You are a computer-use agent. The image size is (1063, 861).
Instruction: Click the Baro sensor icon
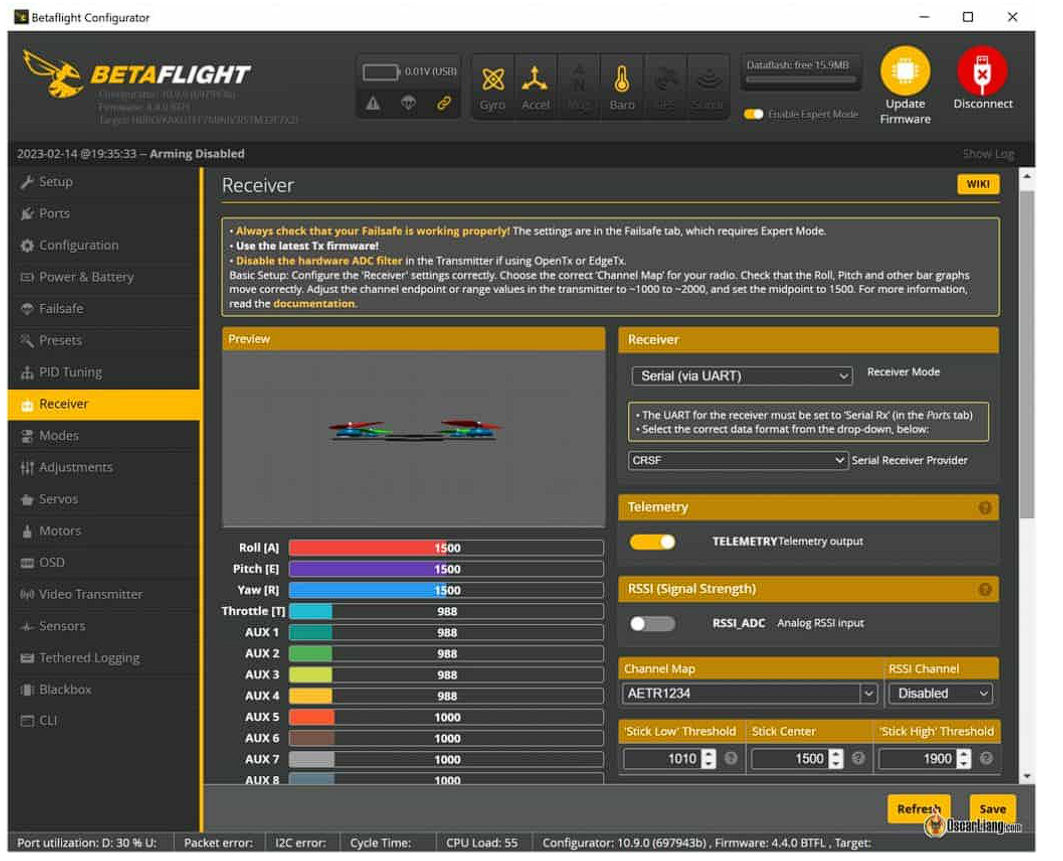621,80
